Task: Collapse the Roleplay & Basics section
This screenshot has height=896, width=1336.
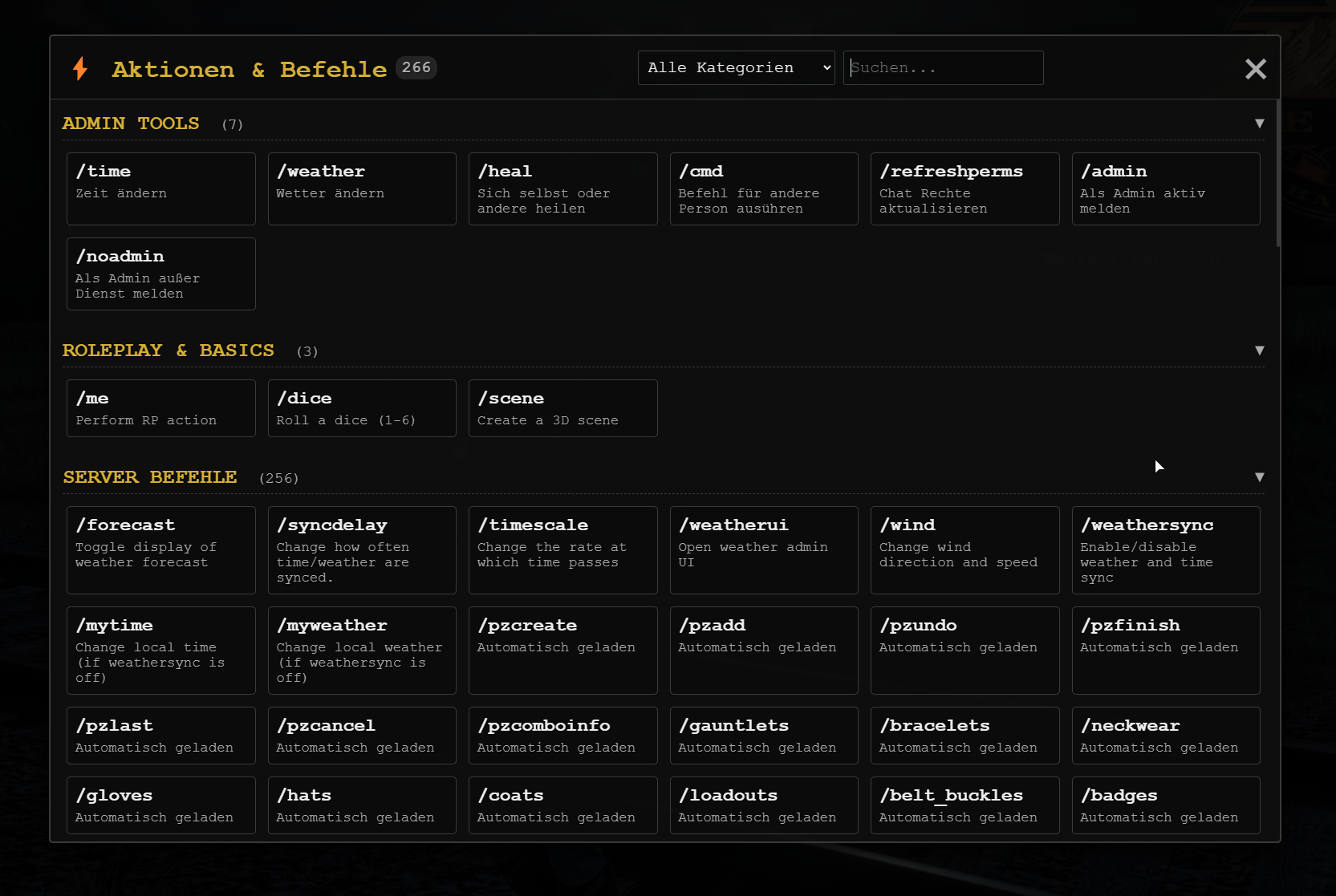Action: click(x=1259, y=351)
